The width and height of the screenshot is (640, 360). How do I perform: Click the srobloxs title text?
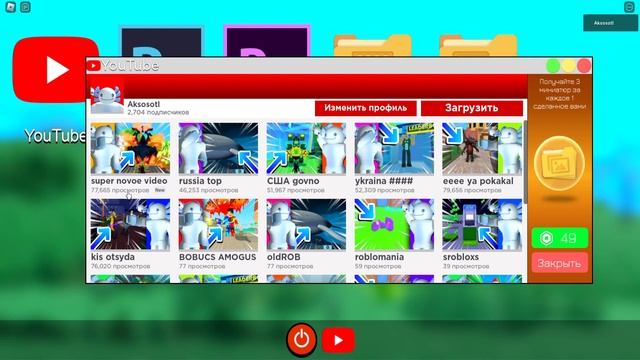click(x=461, y=257)
